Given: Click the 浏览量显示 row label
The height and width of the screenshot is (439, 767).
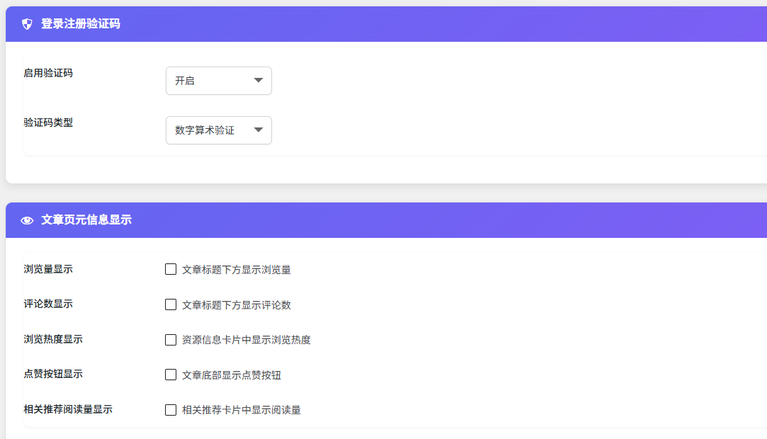Looking at the screenshot, I should click(x=48, y=269).
